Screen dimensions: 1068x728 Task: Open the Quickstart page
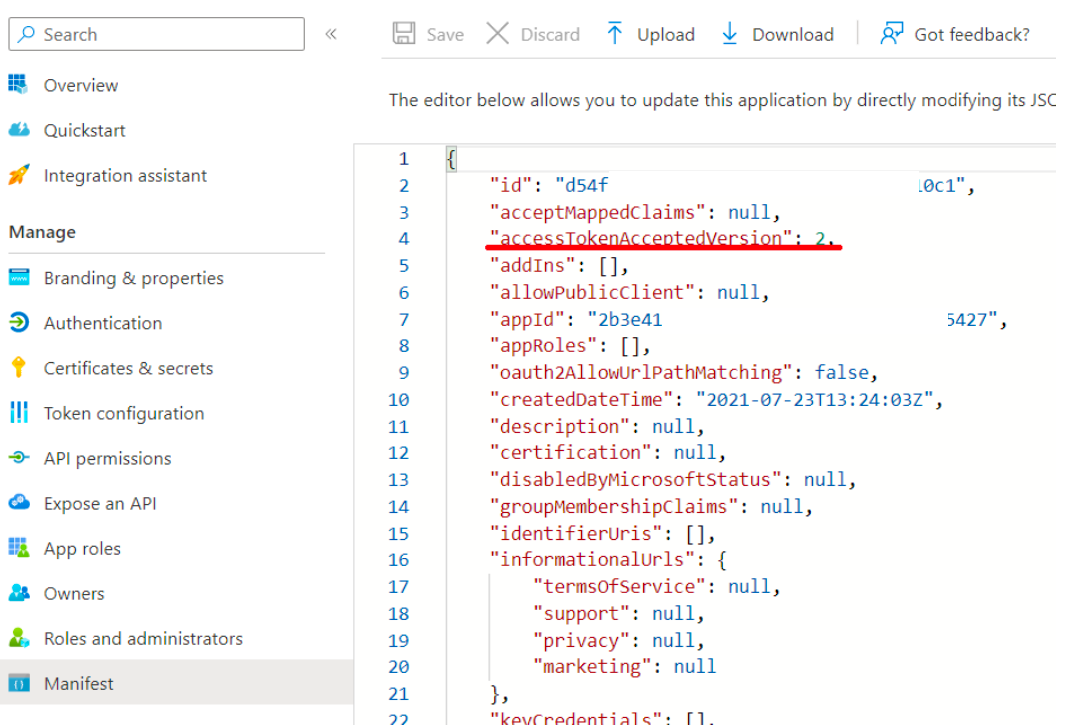click(84, 130)
